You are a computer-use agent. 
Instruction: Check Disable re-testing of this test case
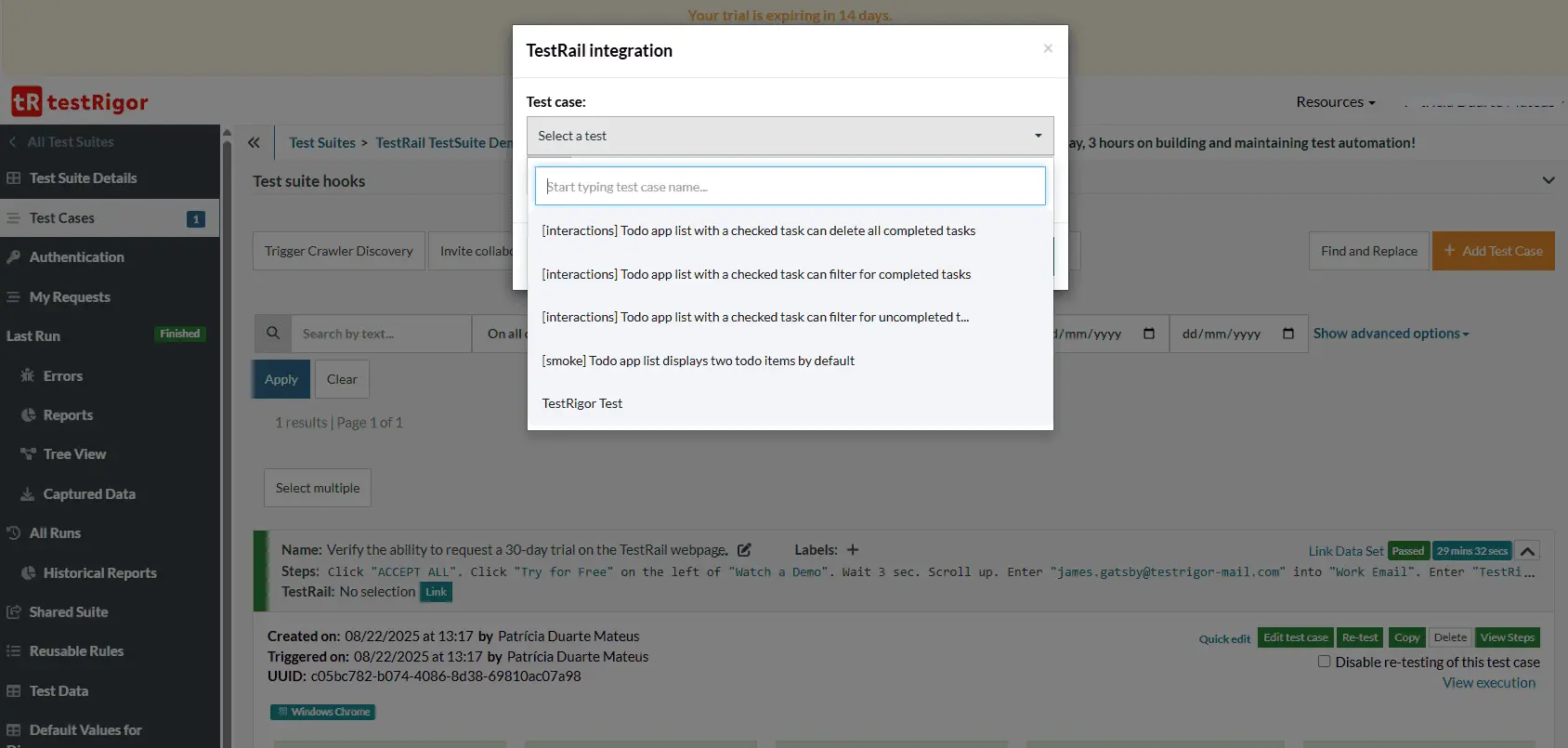[x=1324, y=662]
